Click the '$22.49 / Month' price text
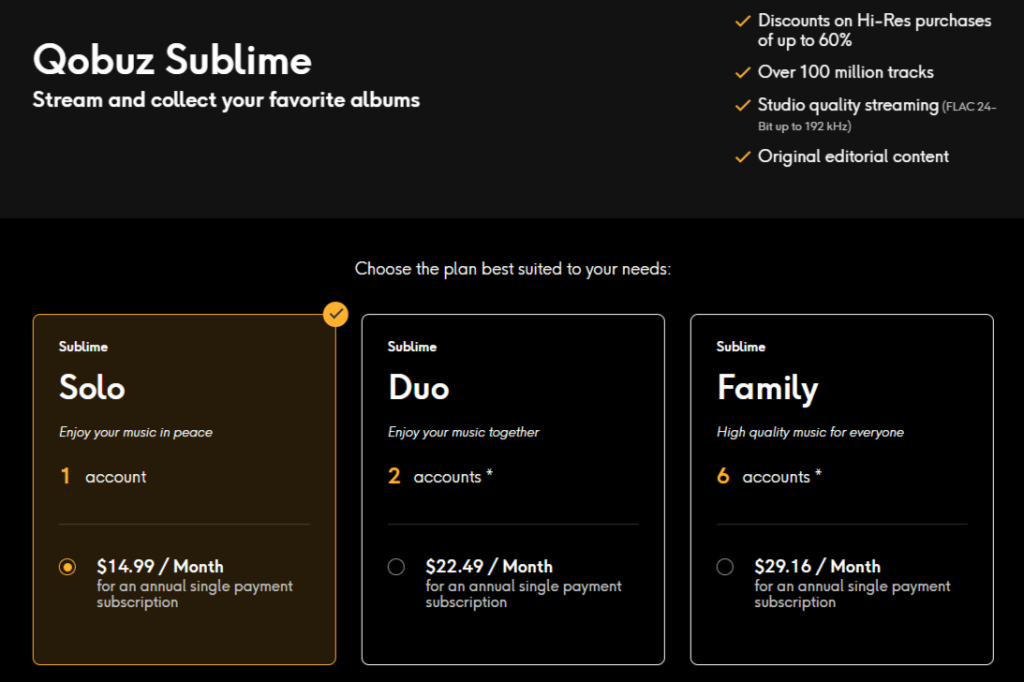This screenshot has height=682, width=1024. click(x=489, y=566)
